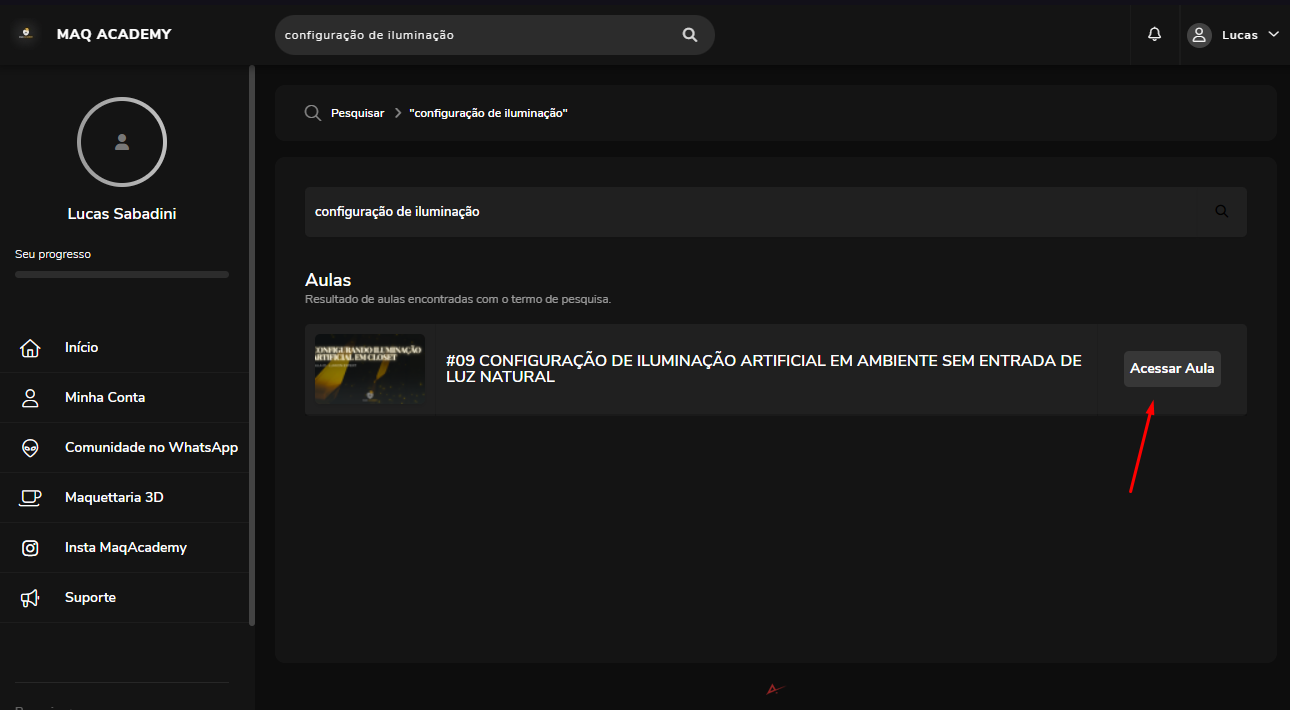Click the person icon for Minha Conta

30,398
